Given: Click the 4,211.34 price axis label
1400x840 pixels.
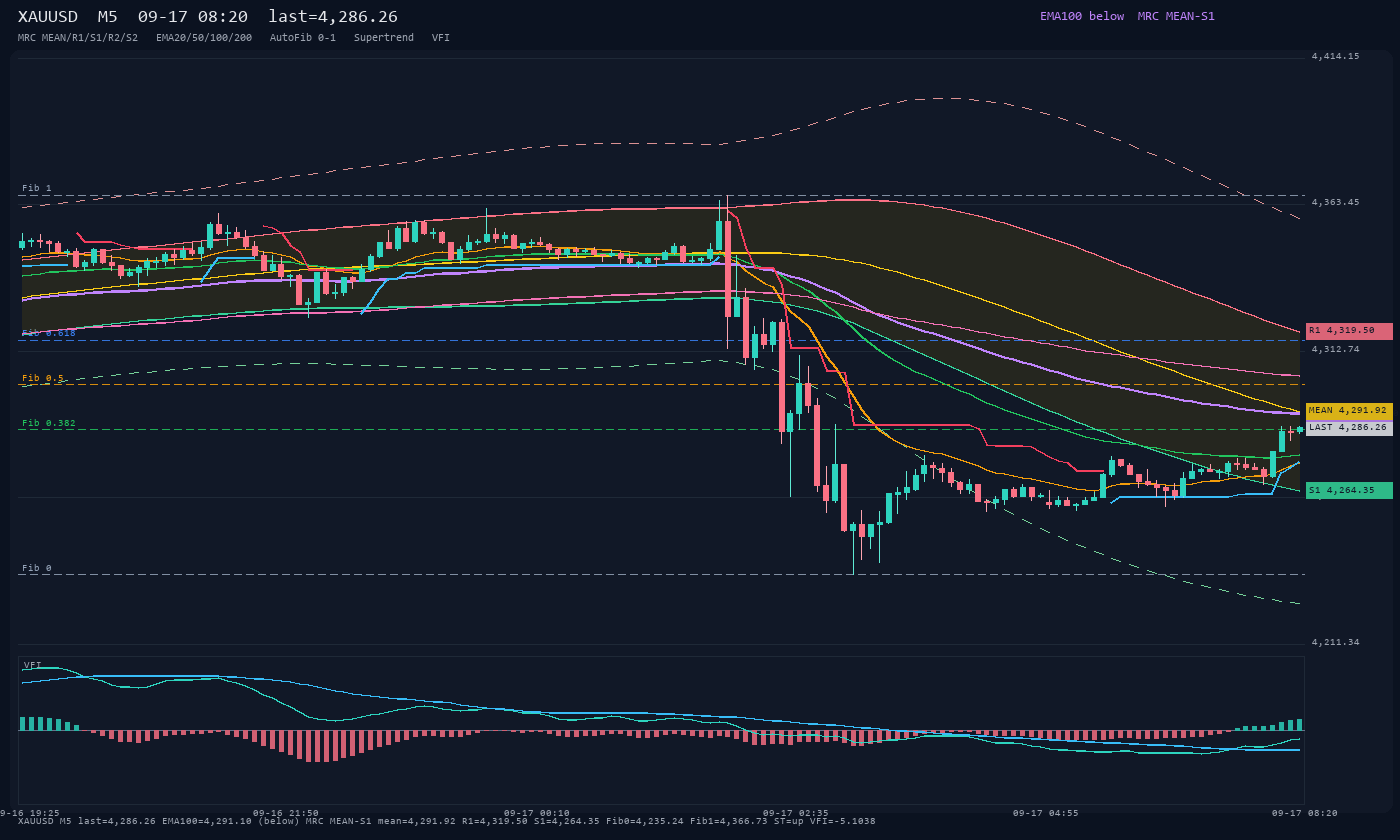Looking at the screenshot, I should pos(1336,642).
